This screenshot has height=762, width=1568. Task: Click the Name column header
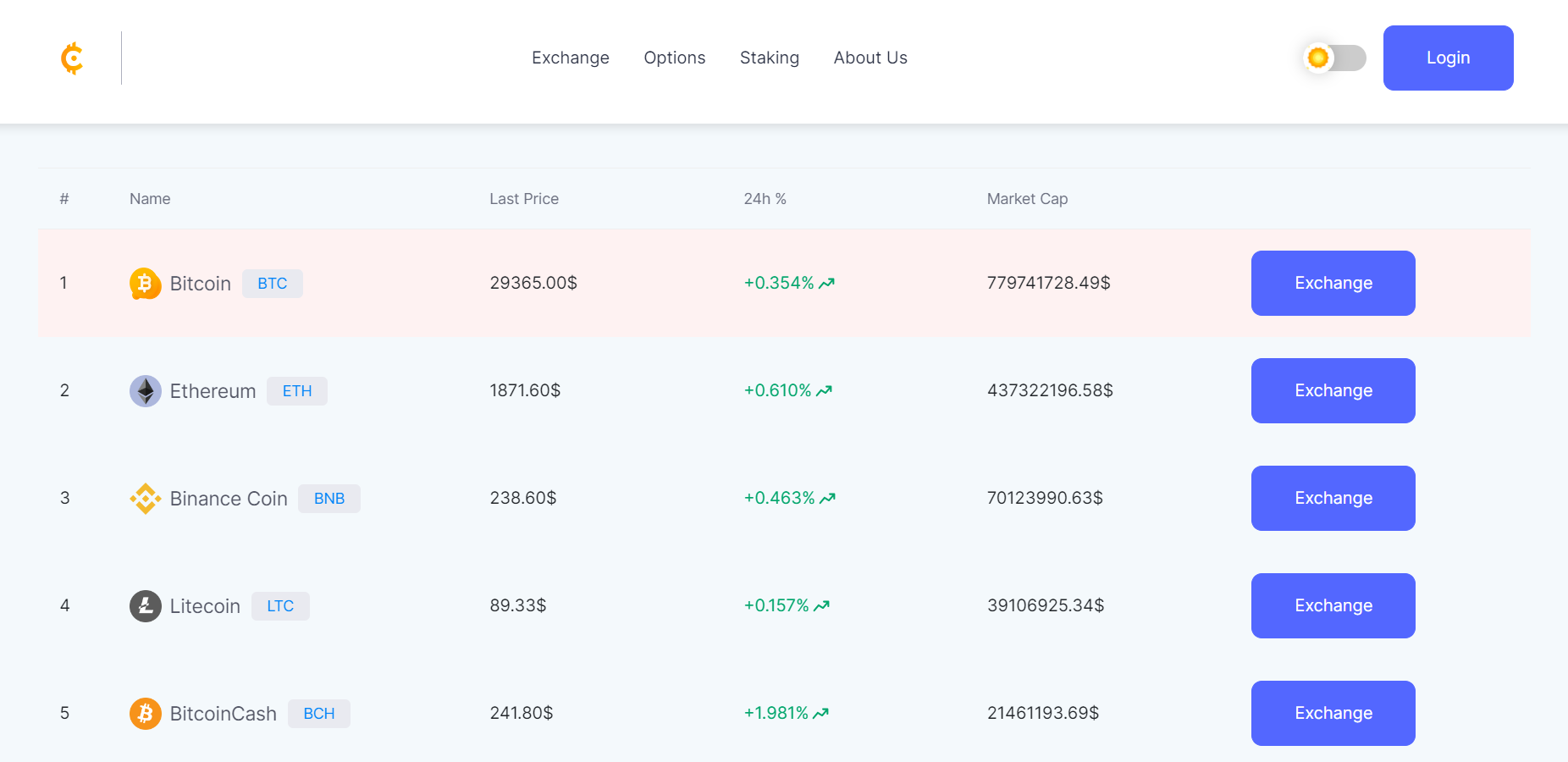[150, 199]
